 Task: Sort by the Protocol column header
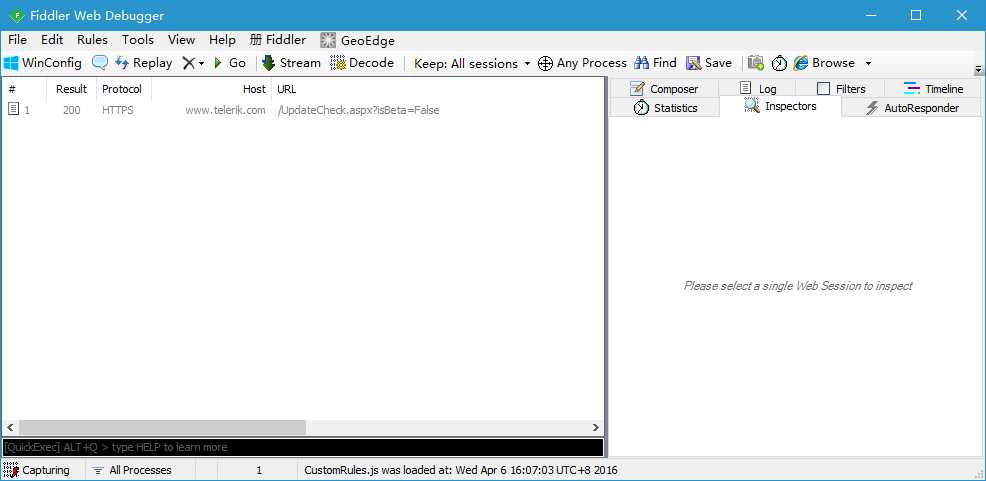coord(123,89)
